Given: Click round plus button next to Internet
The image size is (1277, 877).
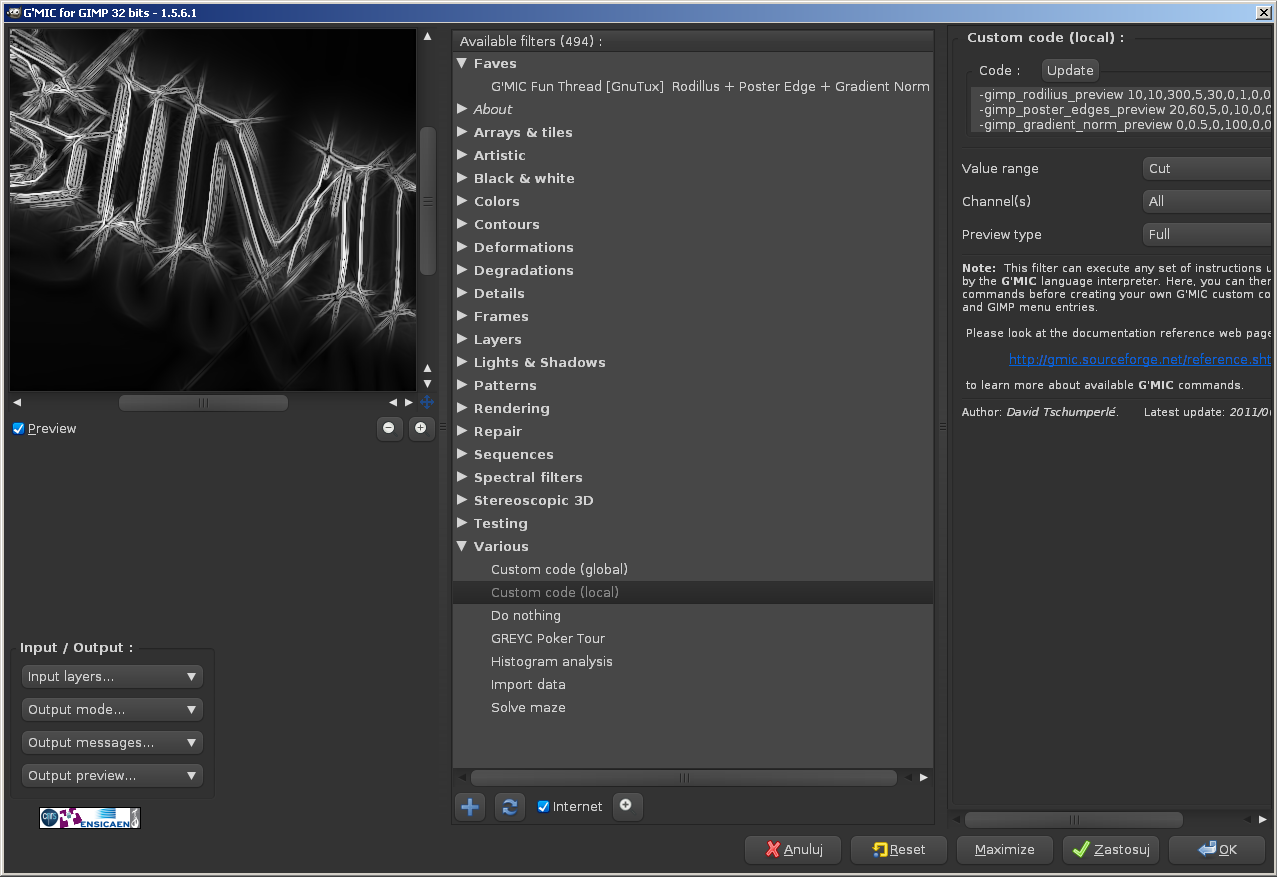Looking at the screenshot, I should click(x=626, y=806).
